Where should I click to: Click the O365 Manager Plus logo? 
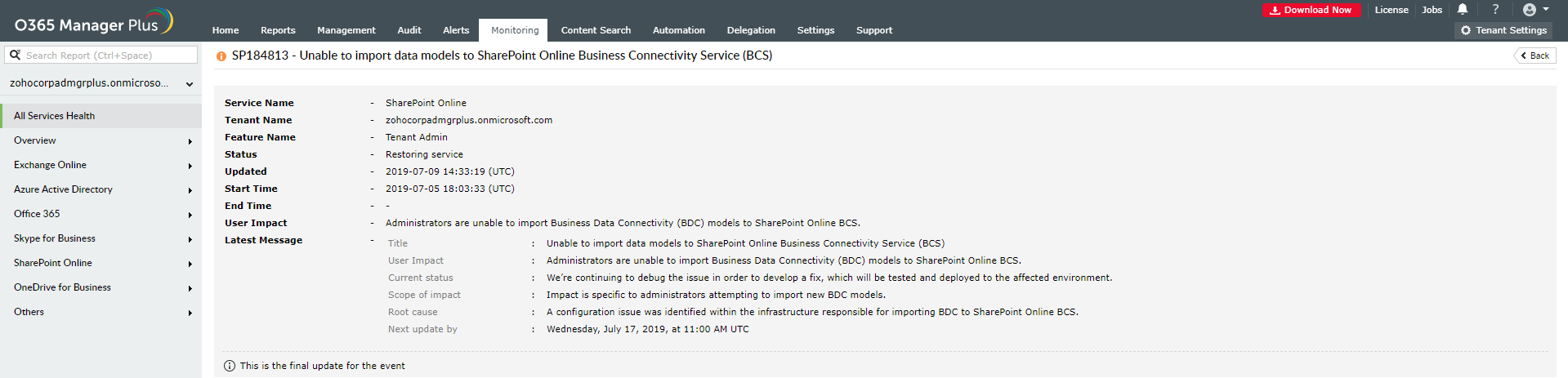coord(93,23)
